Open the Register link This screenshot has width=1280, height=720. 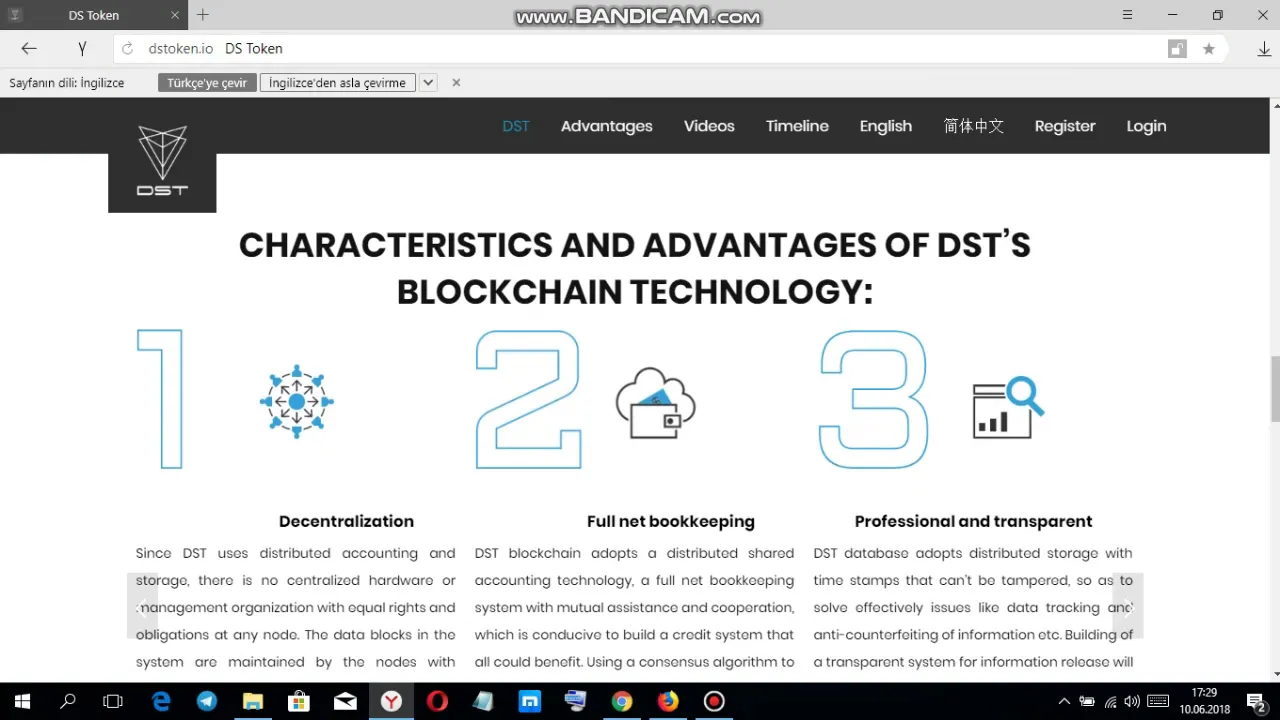click(x=1065, y=126)
